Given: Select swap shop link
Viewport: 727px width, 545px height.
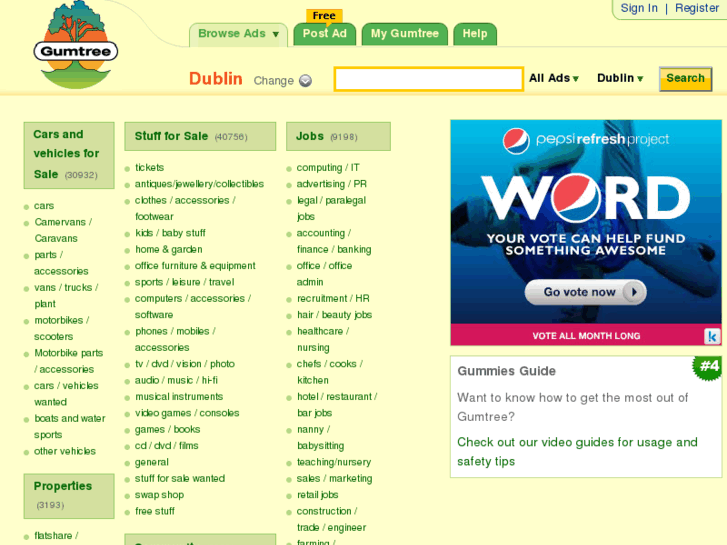Looking at the screenshot, I should [159, 495].
